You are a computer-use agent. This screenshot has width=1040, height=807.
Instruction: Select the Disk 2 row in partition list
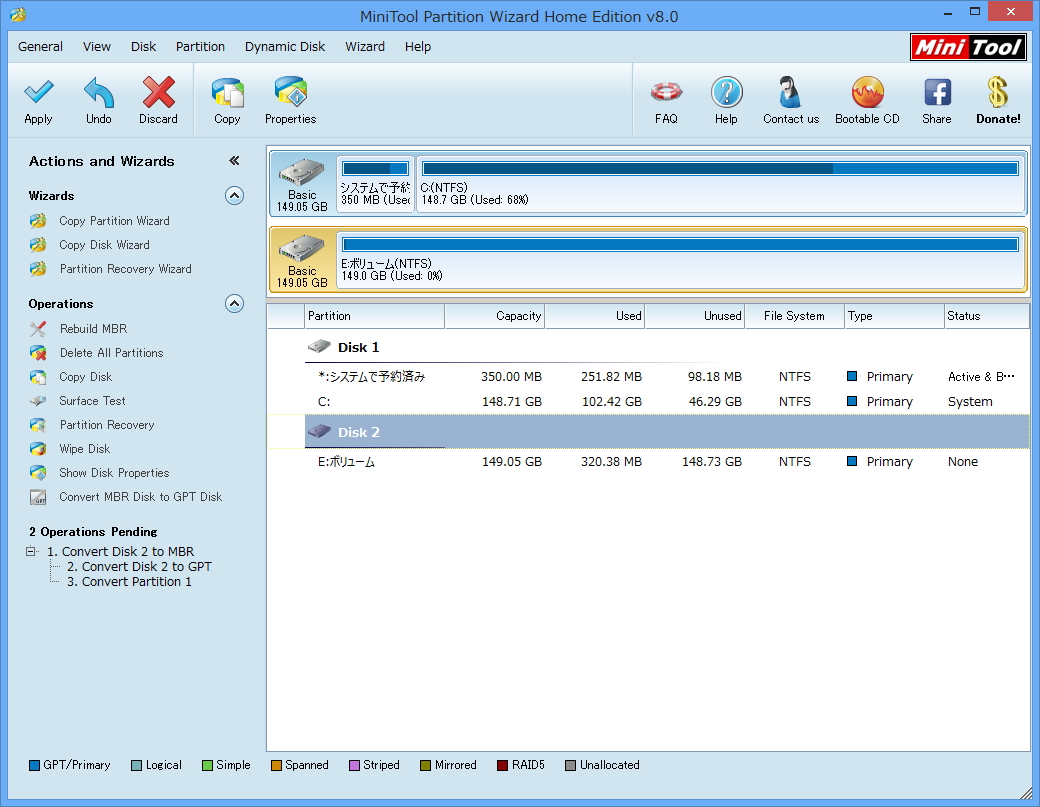pyautogui.click(x=667, y=432)
